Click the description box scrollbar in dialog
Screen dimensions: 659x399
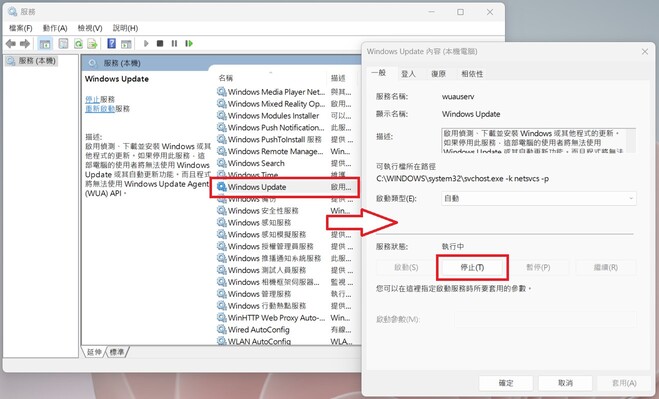tap(632, 140)
